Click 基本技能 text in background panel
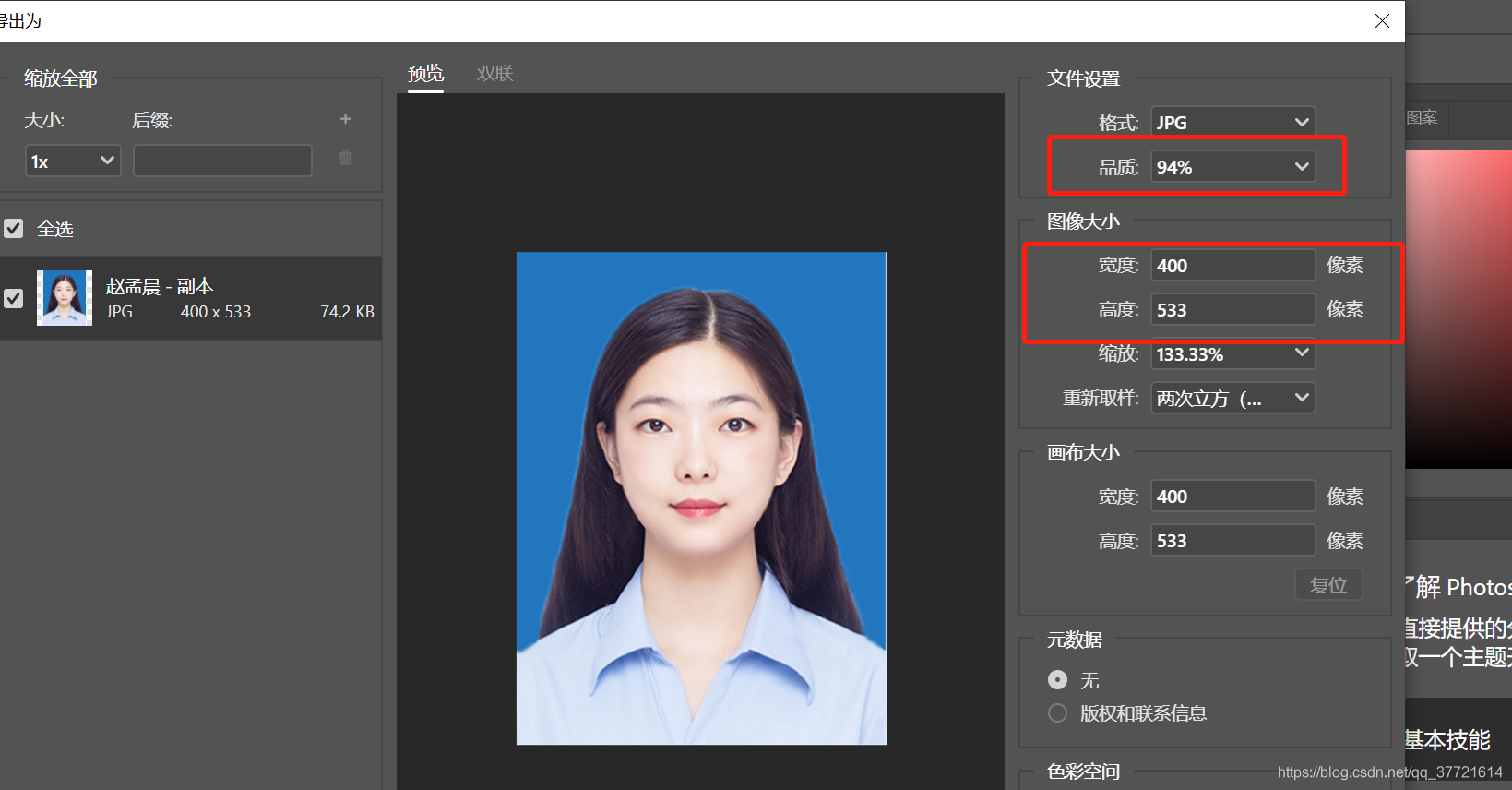The image size is (1512, 790). tap(1447, 740)
